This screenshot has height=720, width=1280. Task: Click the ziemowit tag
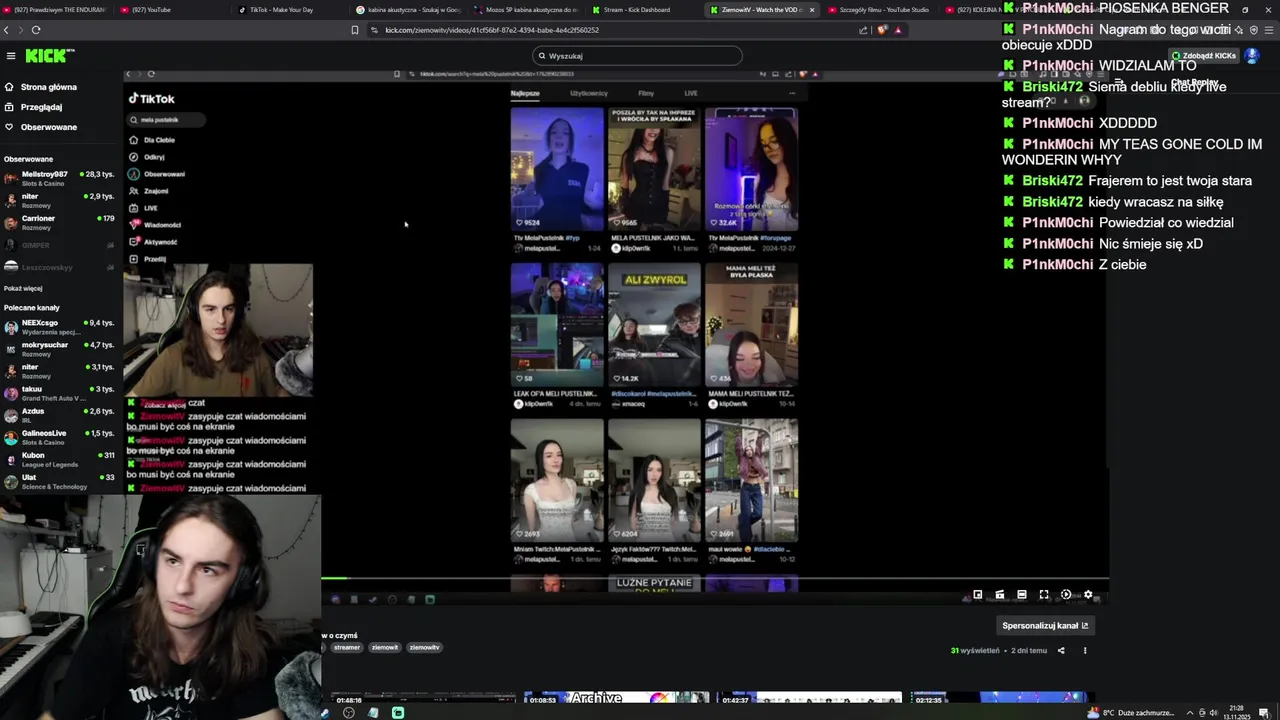pyautogui.click(x=385, y=648)
